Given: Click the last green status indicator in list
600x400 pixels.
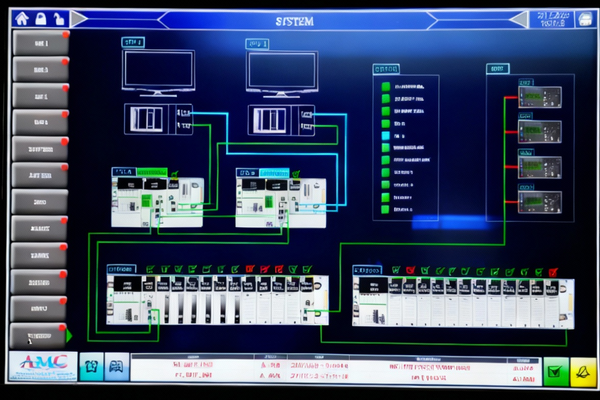Looking at the screenshot, I should tap(385, 209).
